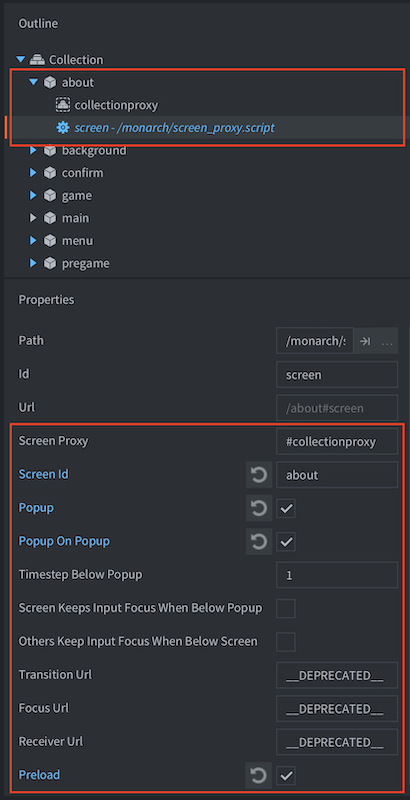This screenshot has height=800, width=410.
Task: Reset the Screen Id property value
Action: click(x=259, y=475)
